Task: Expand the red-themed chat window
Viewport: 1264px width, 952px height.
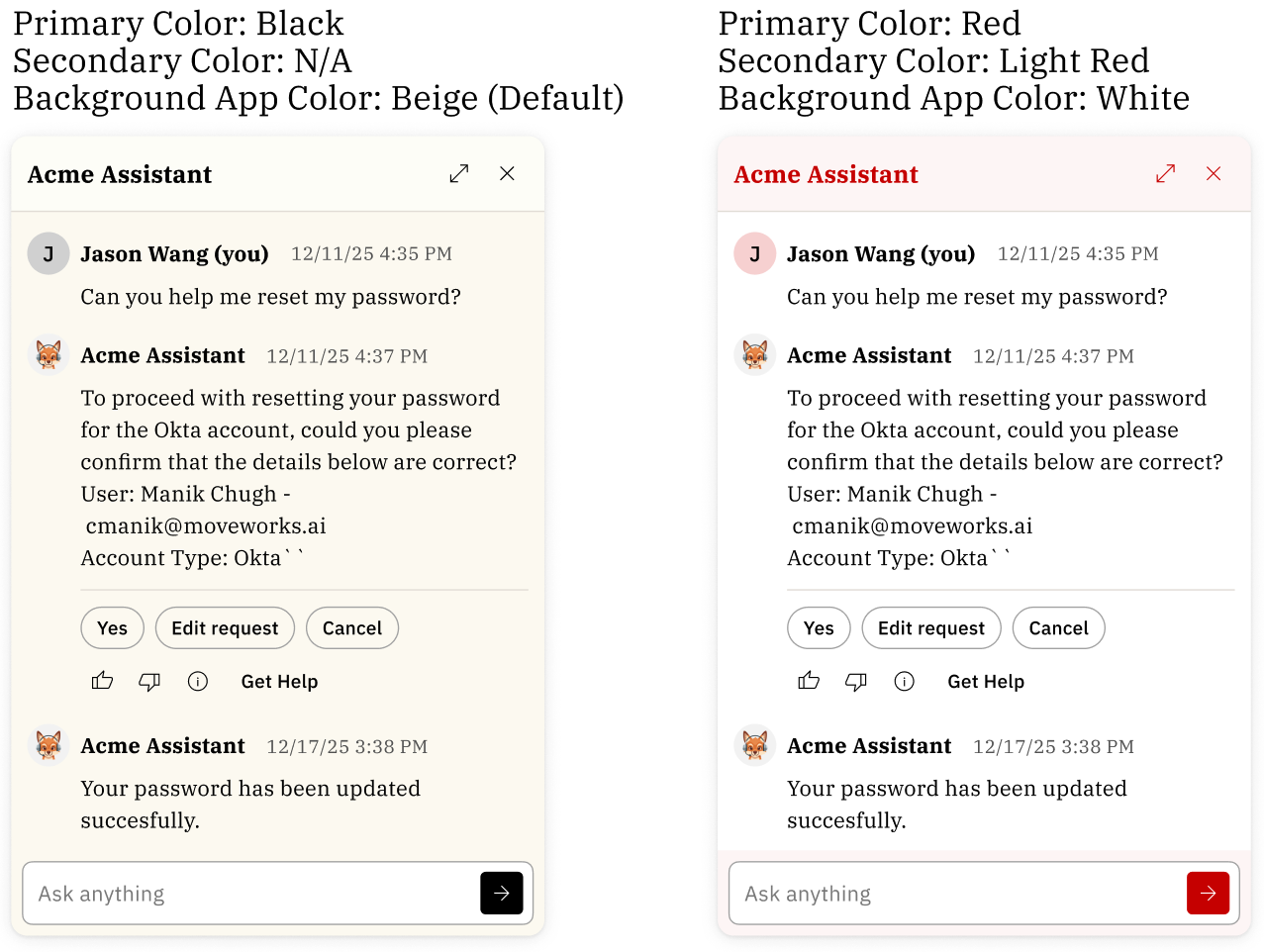Action: click(x=1166, y=174)
